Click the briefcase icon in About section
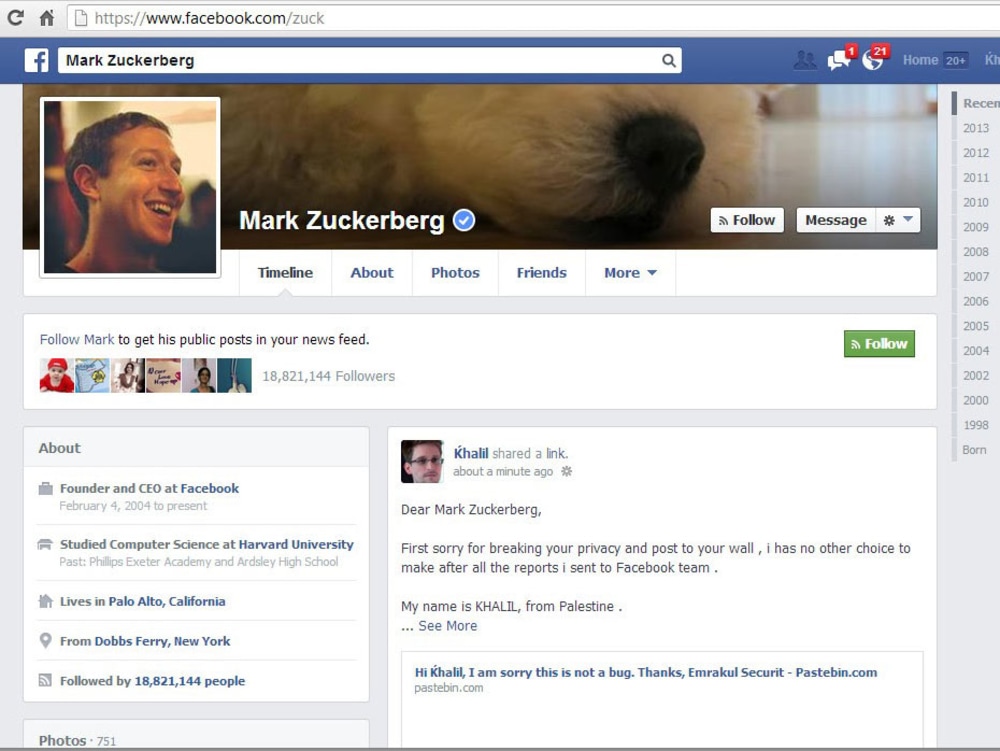This screenshot has height=751, width=1000. pos(45,489)
